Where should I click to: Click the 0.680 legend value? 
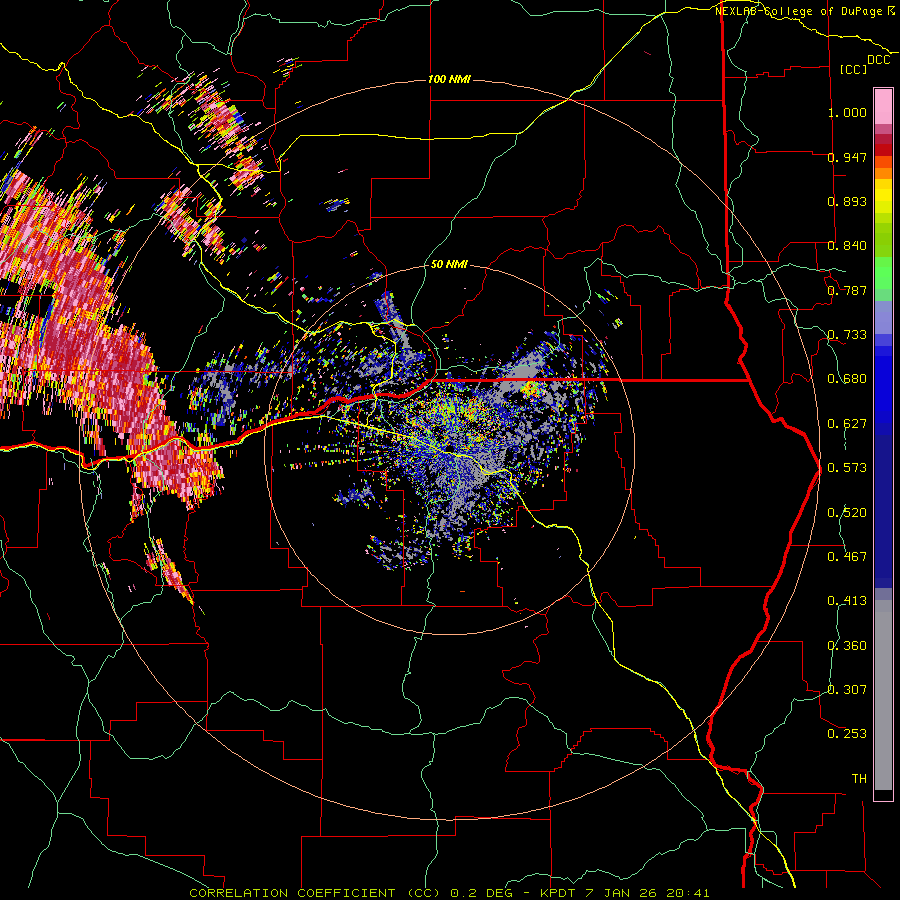[x=847, y=379]
